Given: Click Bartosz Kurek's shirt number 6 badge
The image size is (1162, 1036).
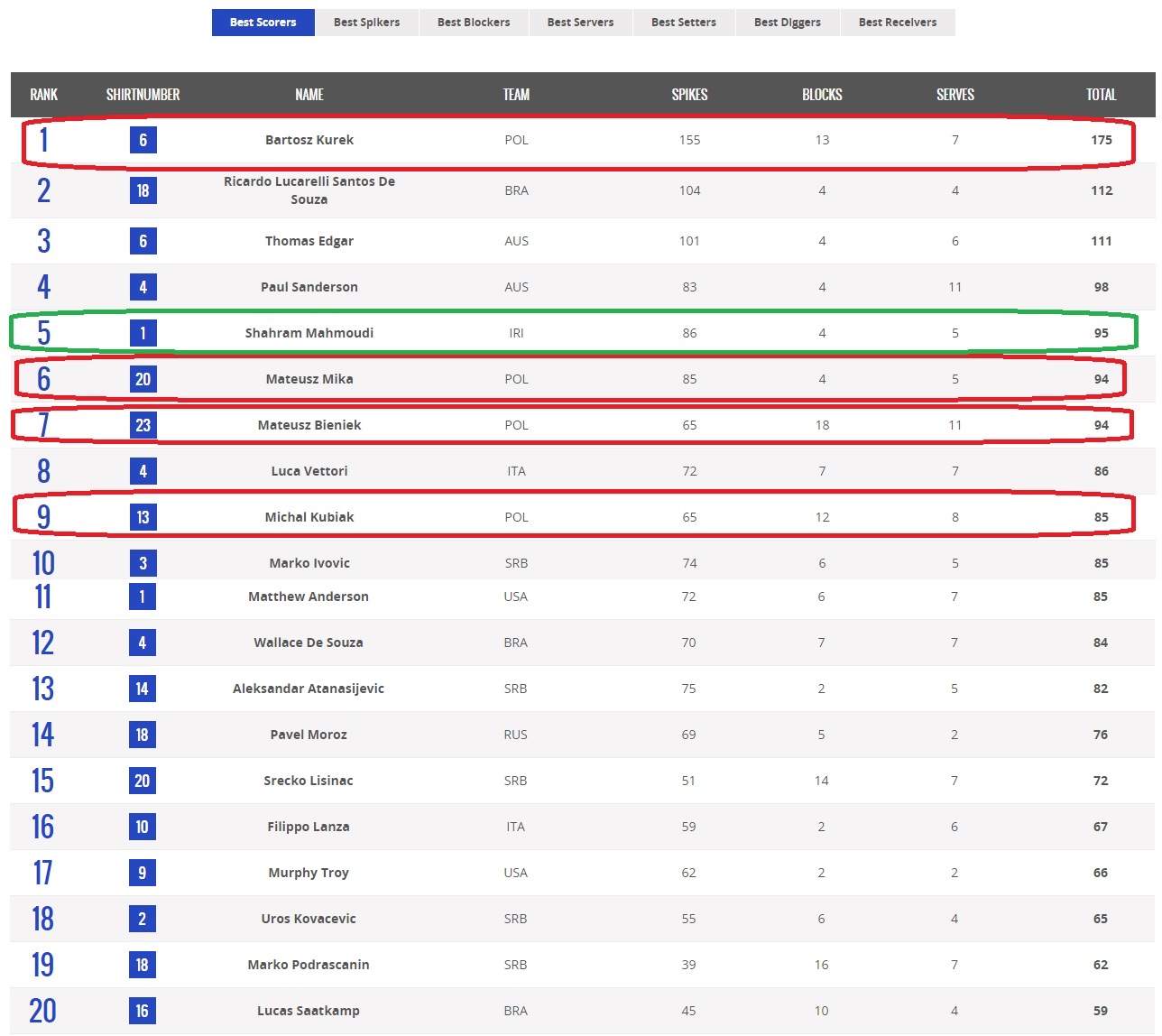Looking at the screenshot, I should pos(143,140).
